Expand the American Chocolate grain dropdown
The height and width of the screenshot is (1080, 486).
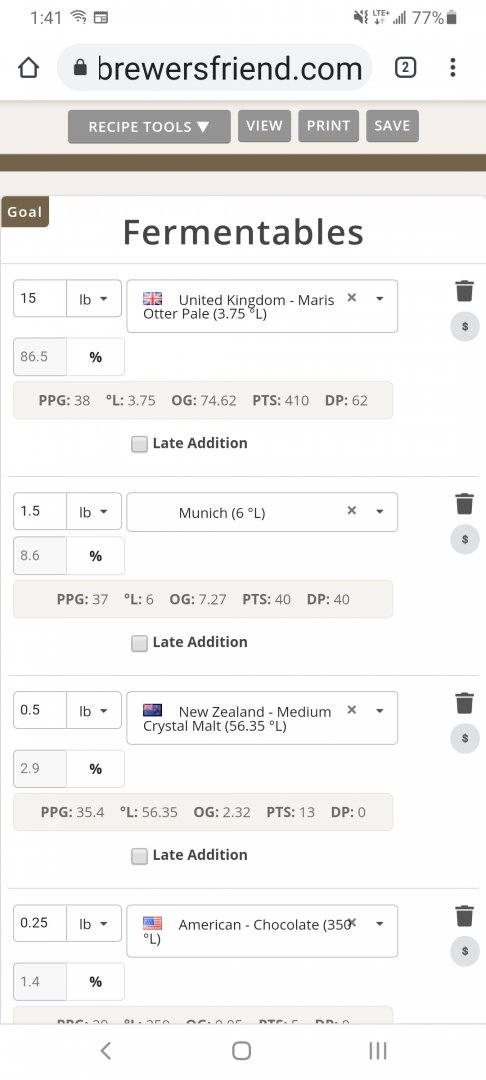pos(379,924)
